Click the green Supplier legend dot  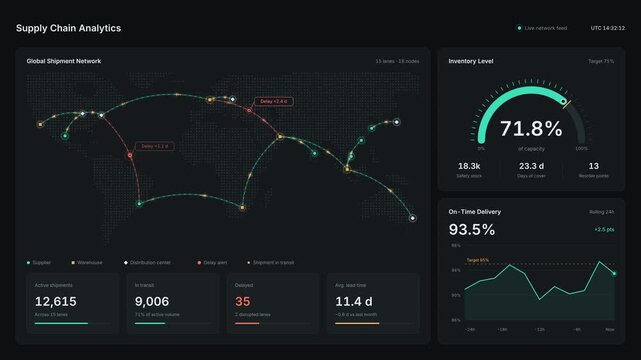(x=28, y=263)
